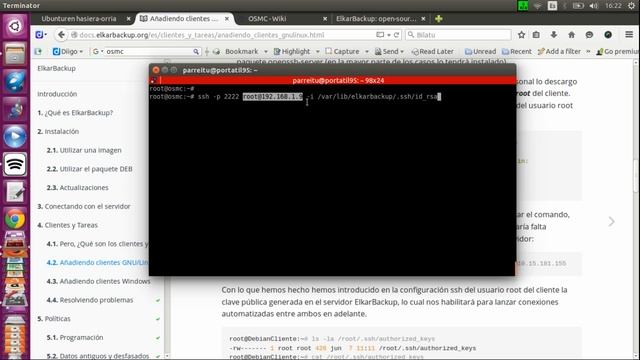Screen dimensions: 640x360
Task: Open system settings gear in top panel
Action: [631, 6]
